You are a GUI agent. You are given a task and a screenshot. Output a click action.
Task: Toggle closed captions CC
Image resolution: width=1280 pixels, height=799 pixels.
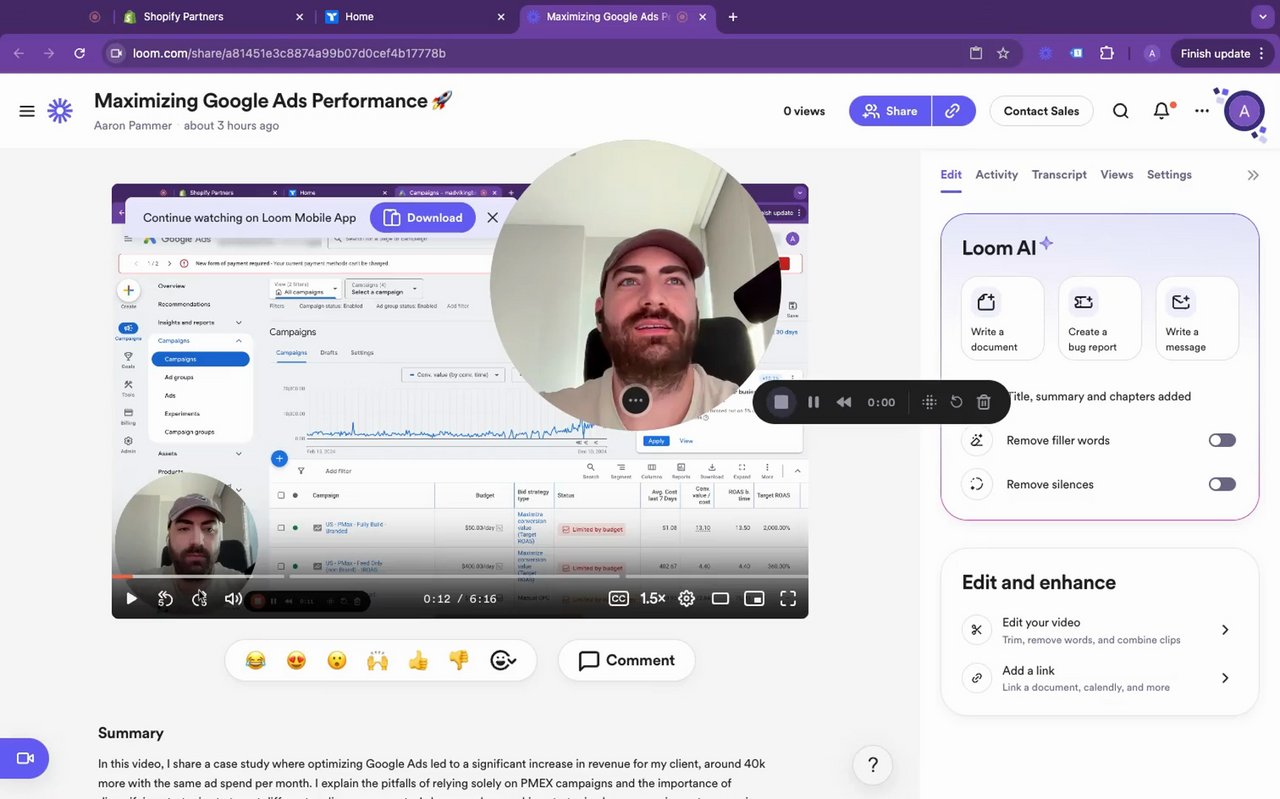click(619, 598)
